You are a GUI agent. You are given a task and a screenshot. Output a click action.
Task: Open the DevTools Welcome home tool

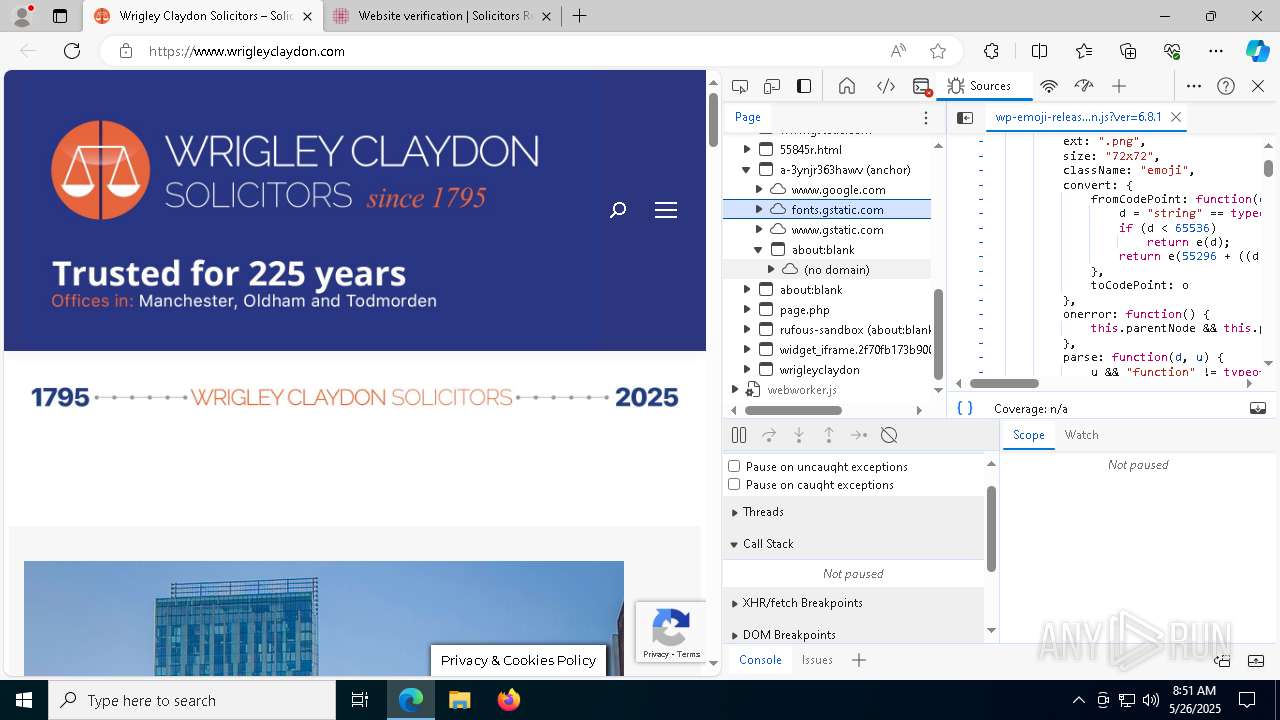click(847, 86)
